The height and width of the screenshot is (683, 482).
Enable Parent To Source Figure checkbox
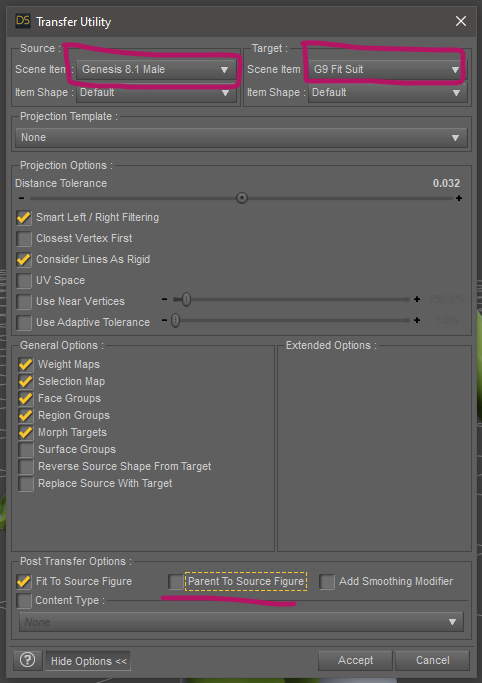click(176, 582)
